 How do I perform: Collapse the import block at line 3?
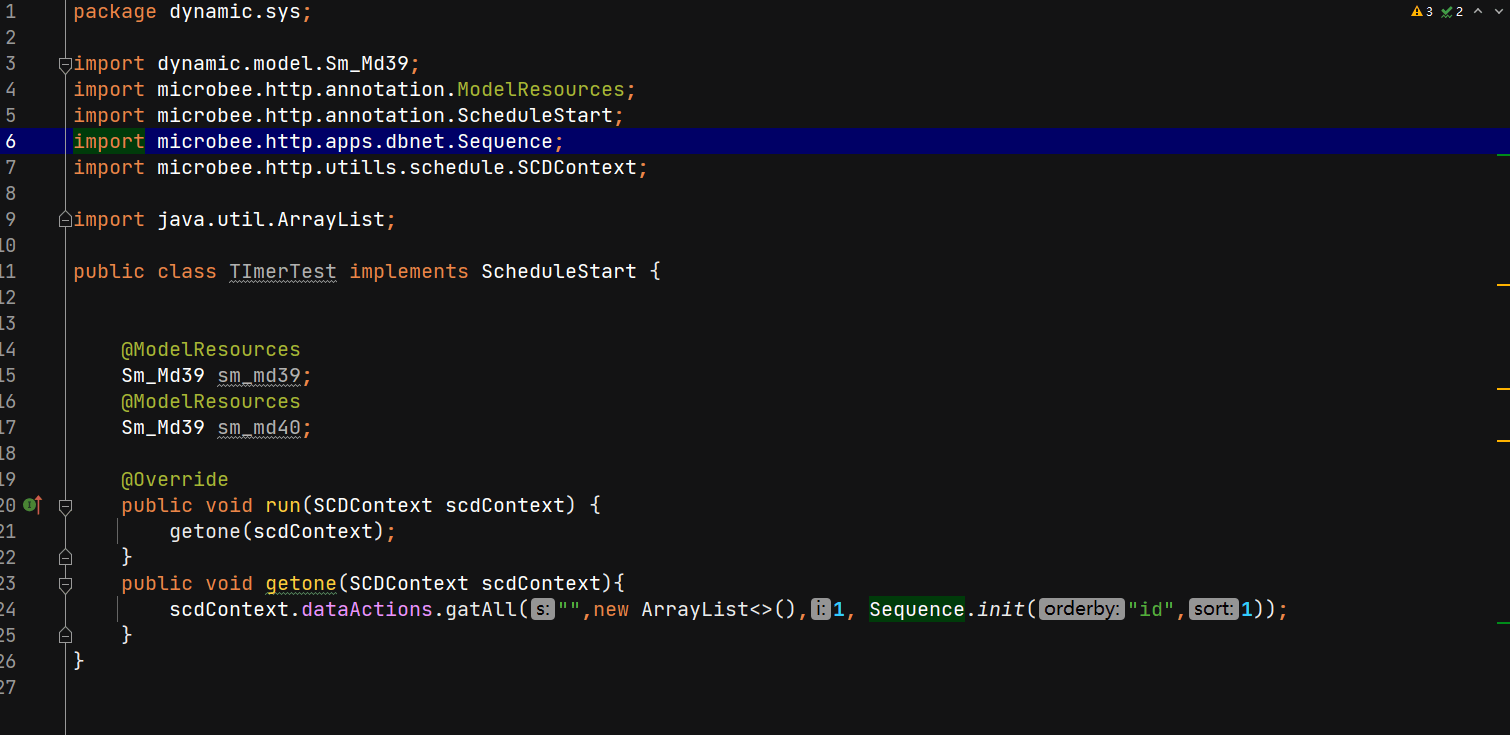(65, 64)
